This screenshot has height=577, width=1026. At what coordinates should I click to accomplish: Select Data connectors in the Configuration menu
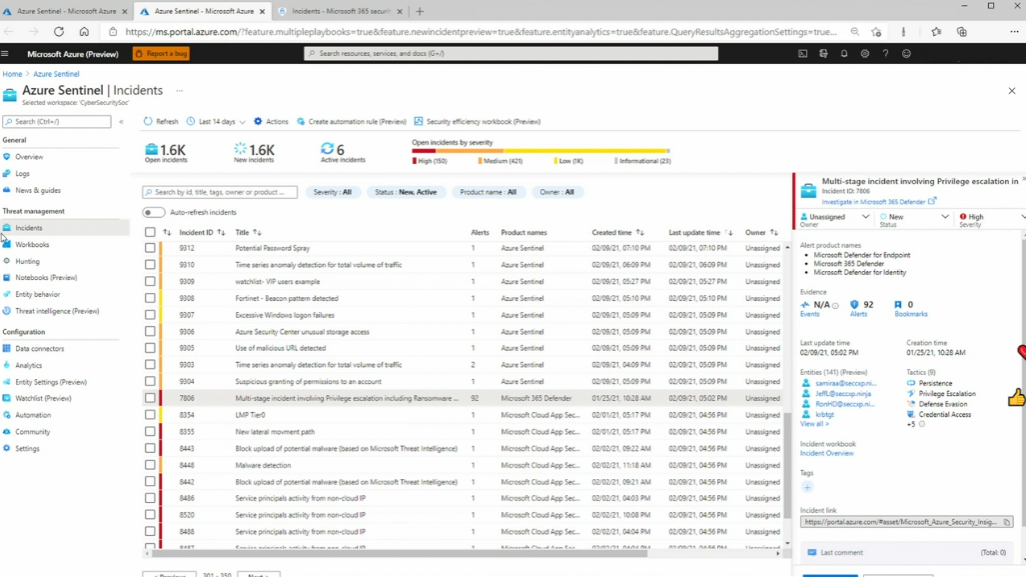coord(39,349)
